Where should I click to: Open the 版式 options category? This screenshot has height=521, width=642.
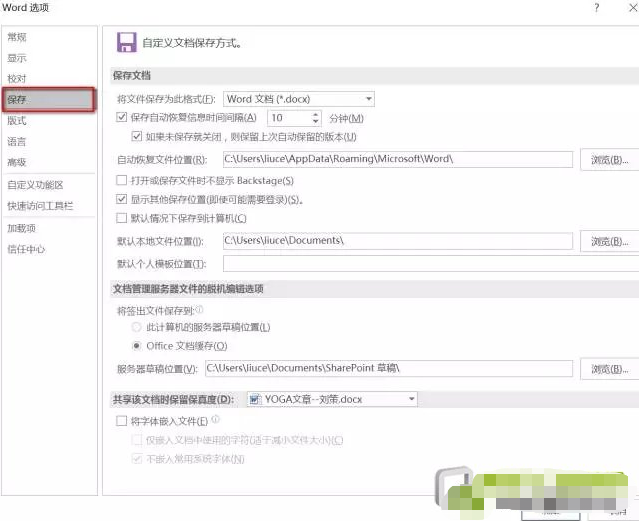tap(17, 120)
